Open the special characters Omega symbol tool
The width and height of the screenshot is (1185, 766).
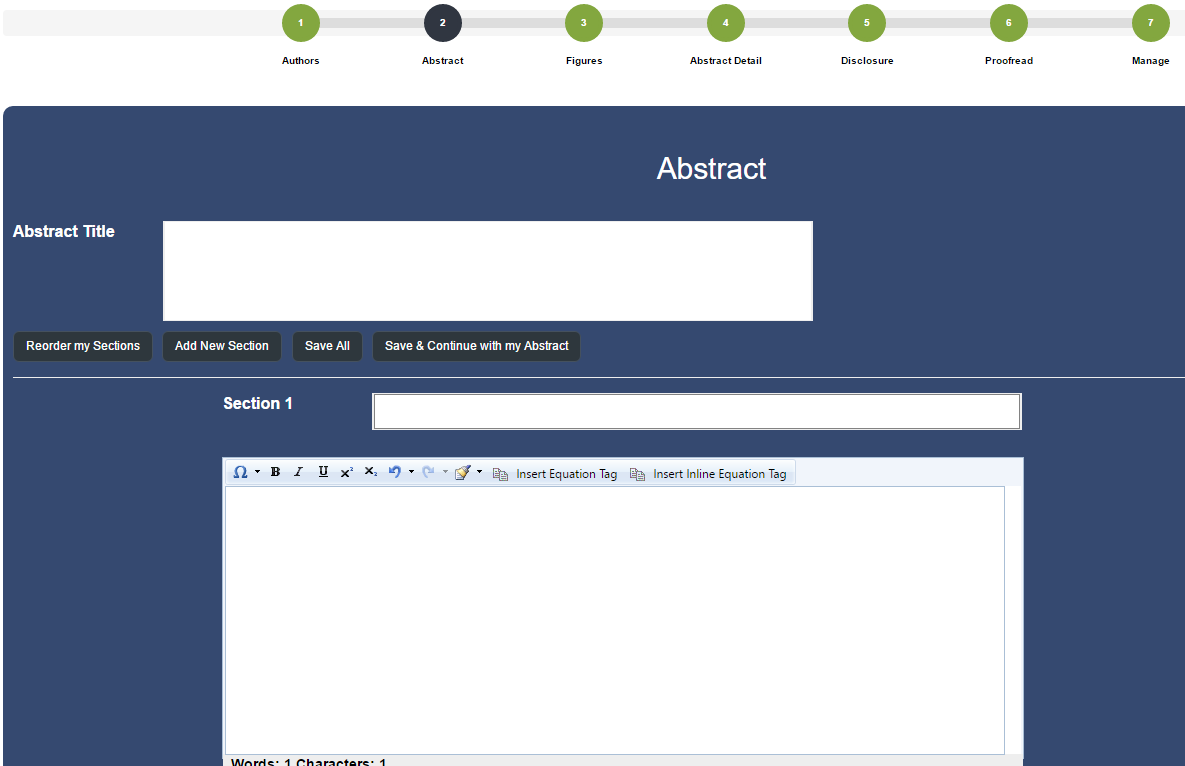coord(240,473)
